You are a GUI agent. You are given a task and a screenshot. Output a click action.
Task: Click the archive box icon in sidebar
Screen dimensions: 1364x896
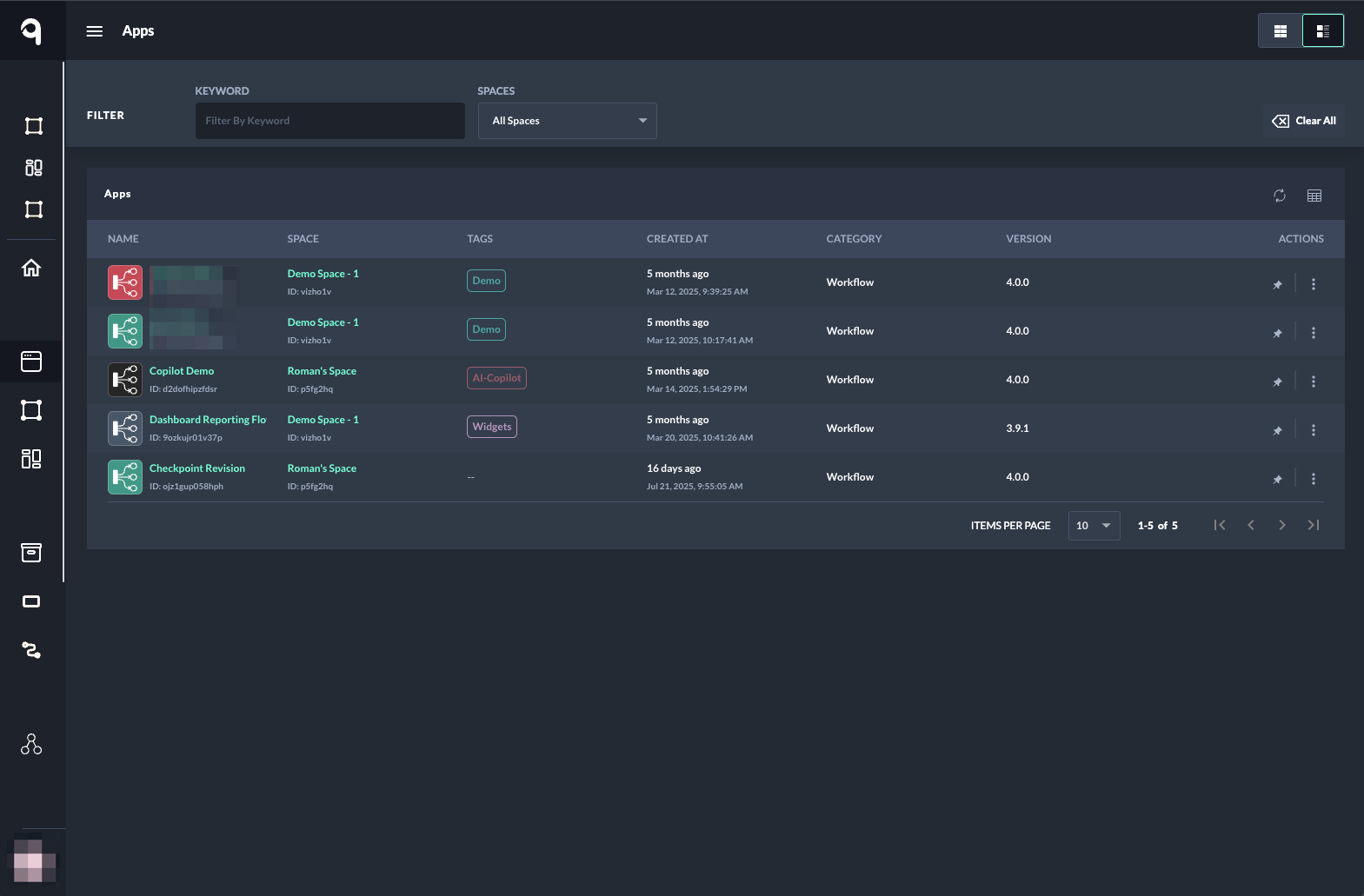tap(31, 553)
